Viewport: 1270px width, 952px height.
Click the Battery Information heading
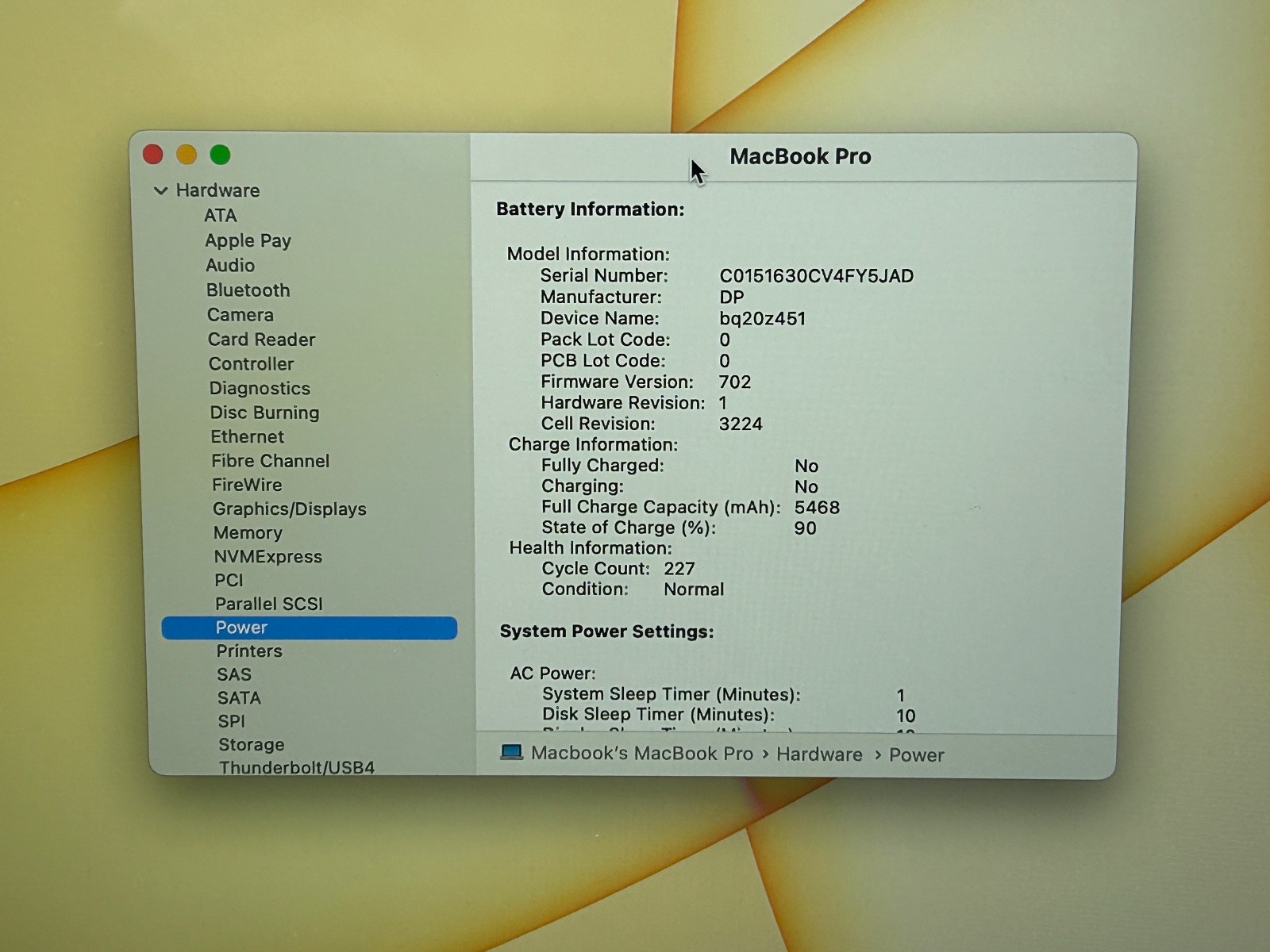(x=591, y=209)
